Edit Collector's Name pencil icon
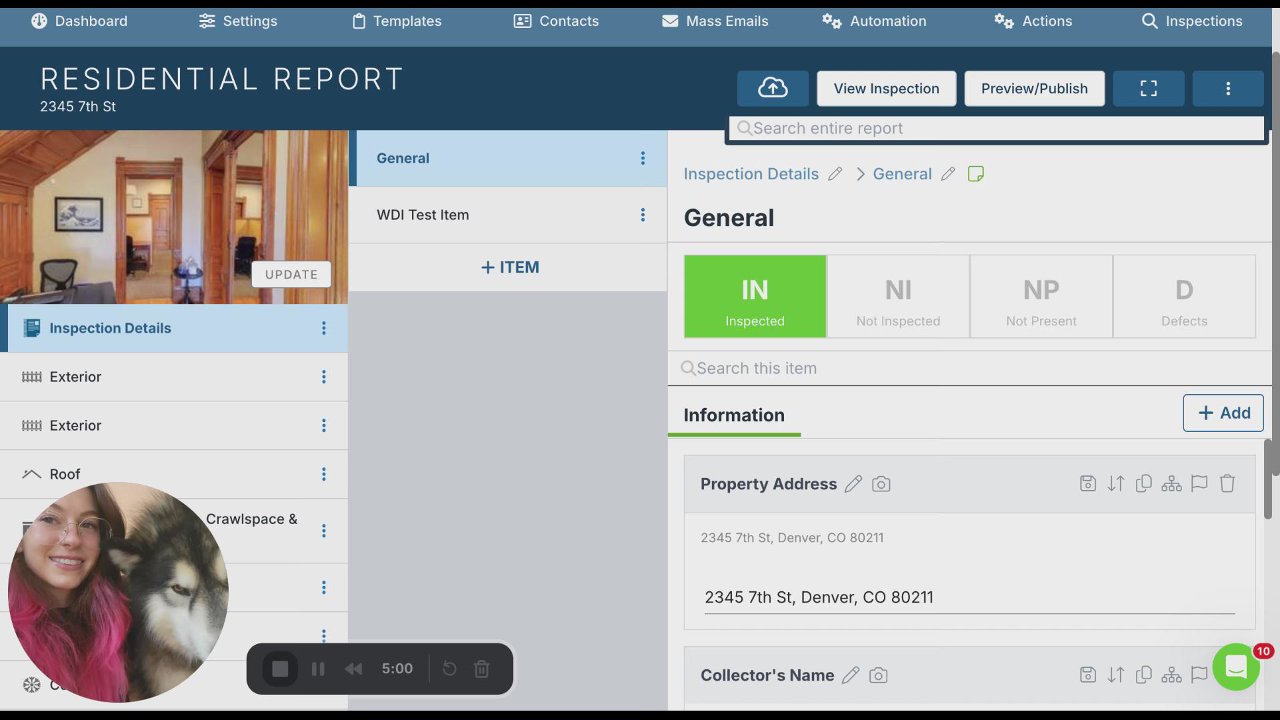This screenshot has height=720, width=1280. pyautogui.click(x=851, y=675)
